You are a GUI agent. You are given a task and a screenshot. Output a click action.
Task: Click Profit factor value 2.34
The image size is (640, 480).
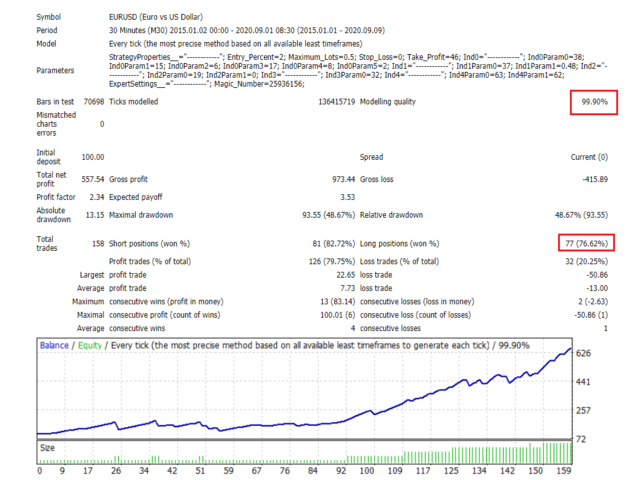pyautogui.click(x=97, y=197)
